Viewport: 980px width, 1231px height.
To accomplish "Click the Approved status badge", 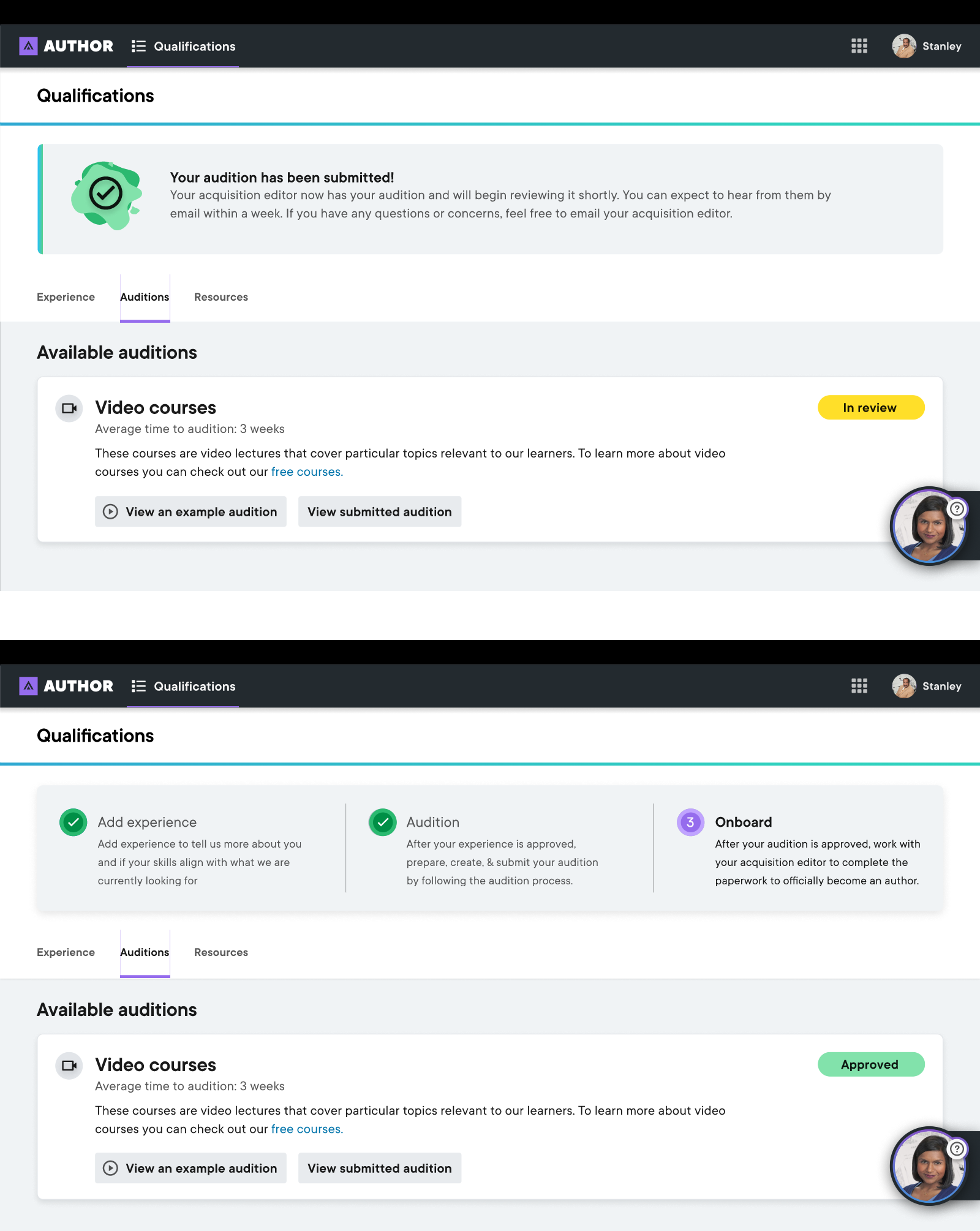I will [870, 1064].
